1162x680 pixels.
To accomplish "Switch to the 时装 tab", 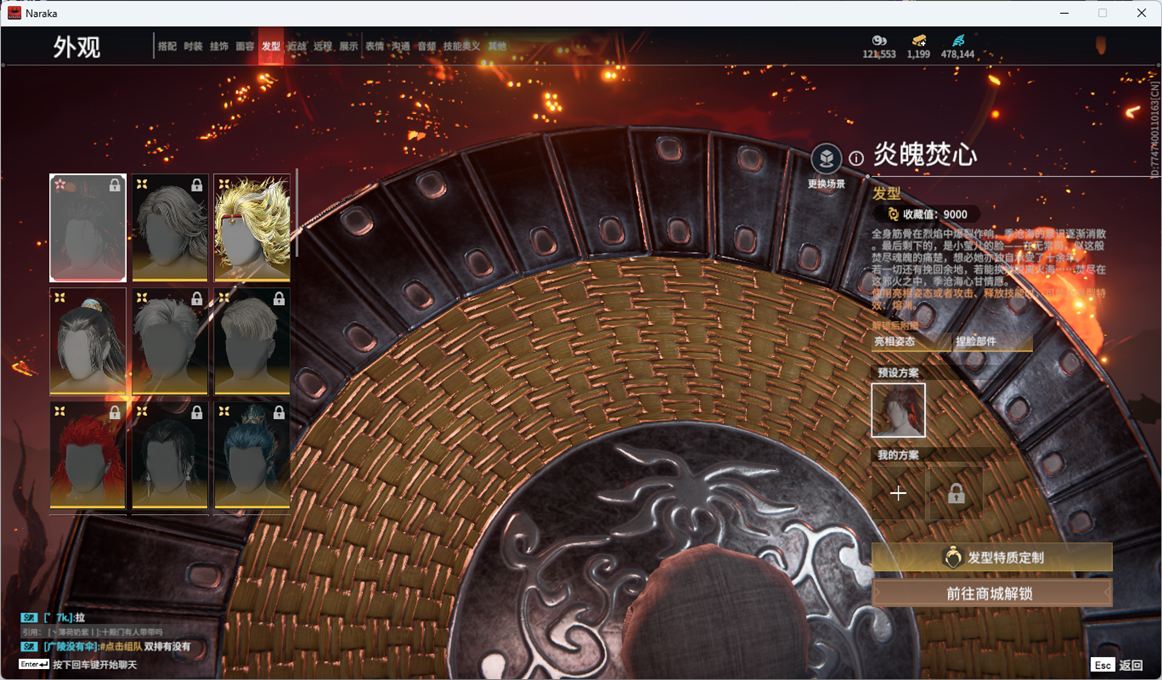I will [193, 46].
